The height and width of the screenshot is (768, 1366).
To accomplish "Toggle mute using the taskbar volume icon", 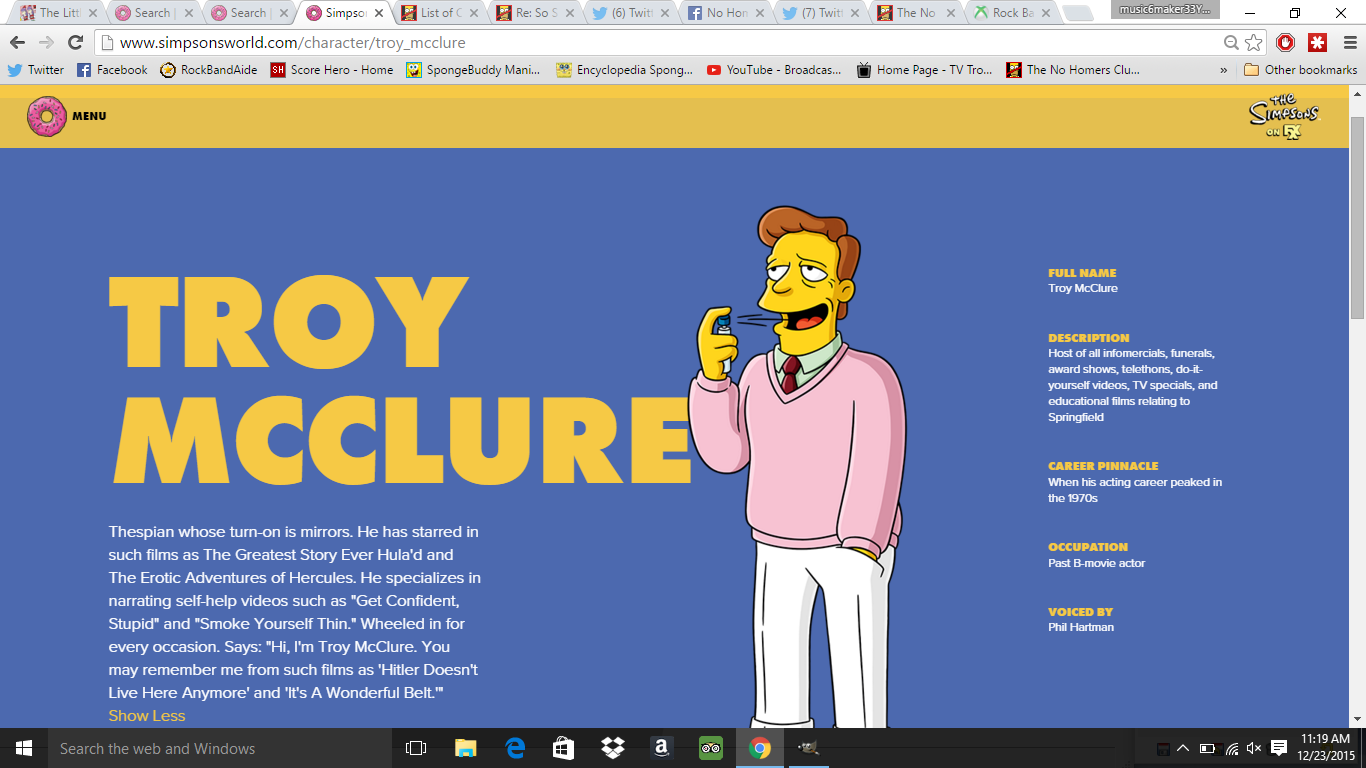I will [1254, 748].
